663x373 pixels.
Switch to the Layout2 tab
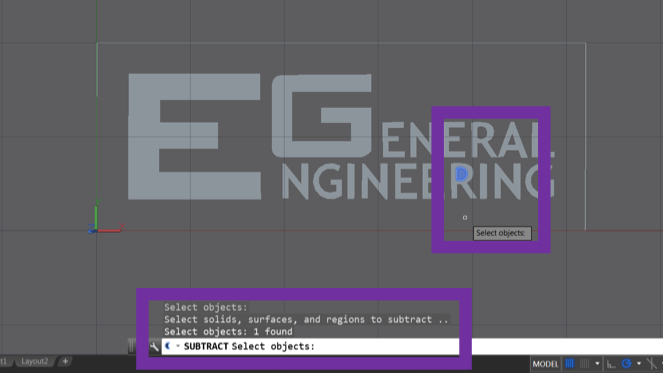(35, 361)
